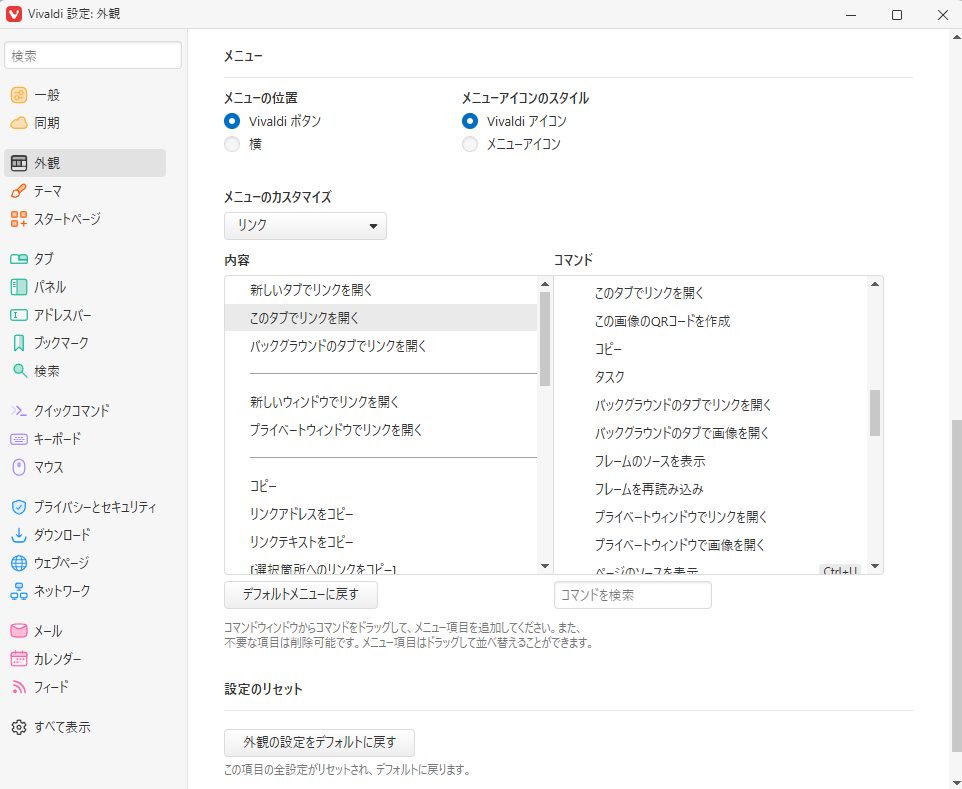Click the スタートページ (Start Page) grid icon

pos(19,219)
